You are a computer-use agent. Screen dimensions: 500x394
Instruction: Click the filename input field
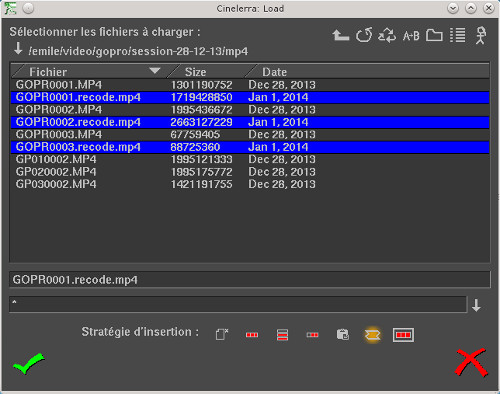250,279
